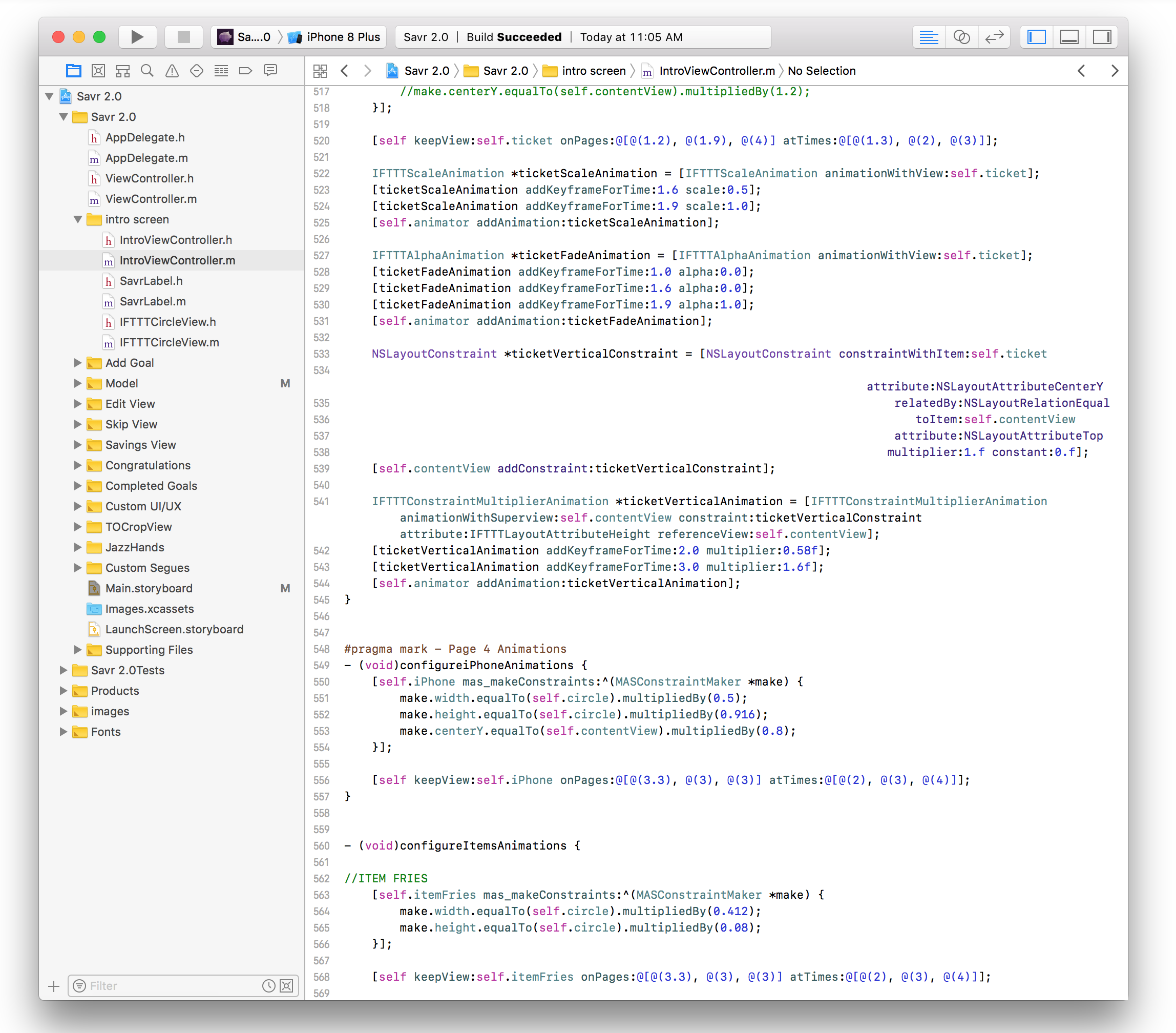Image resolution: width=1176 pixels, height=1033 pixels.
Task: Collapse the intro screen folder
Action: pyautogui.click(x=78, y=219)
